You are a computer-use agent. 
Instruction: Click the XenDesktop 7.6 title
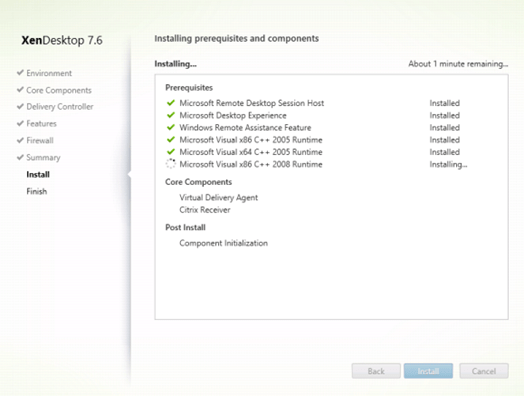tap(62, 40)
